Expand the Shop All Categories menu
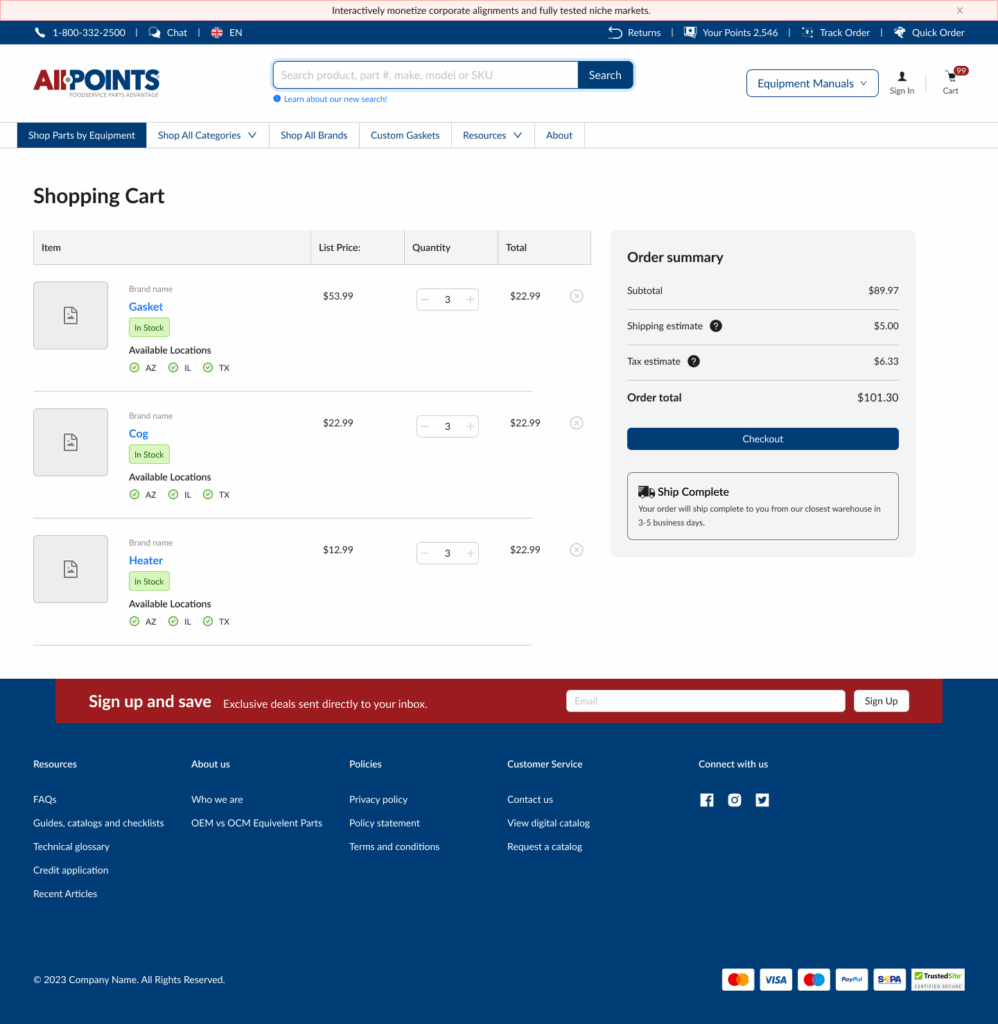 [207, 135]
